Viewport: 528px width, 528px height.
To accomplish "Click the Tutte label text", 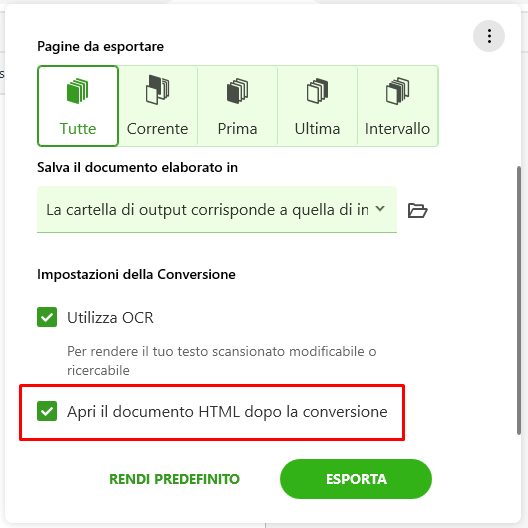I will tap(78, 129).
